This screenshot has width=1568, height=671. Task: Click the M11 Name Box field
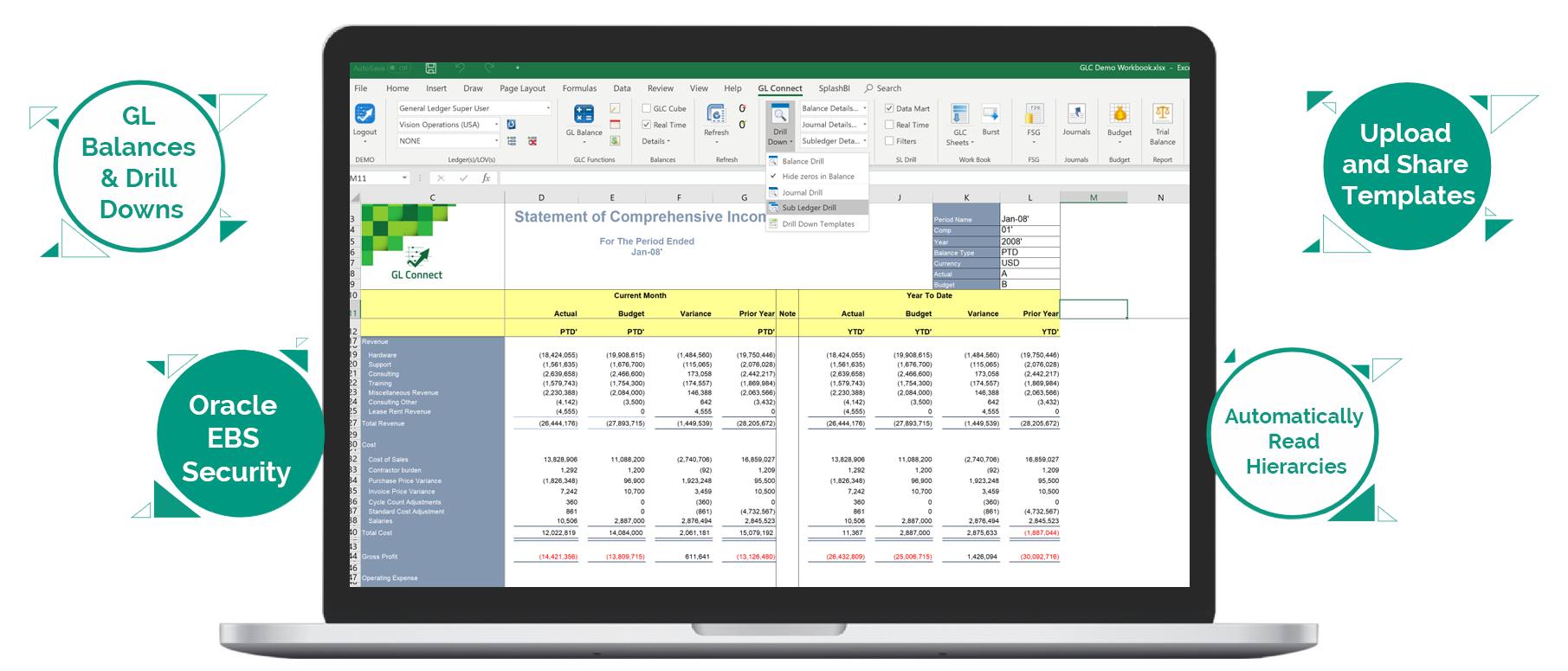tap(374, 177)
